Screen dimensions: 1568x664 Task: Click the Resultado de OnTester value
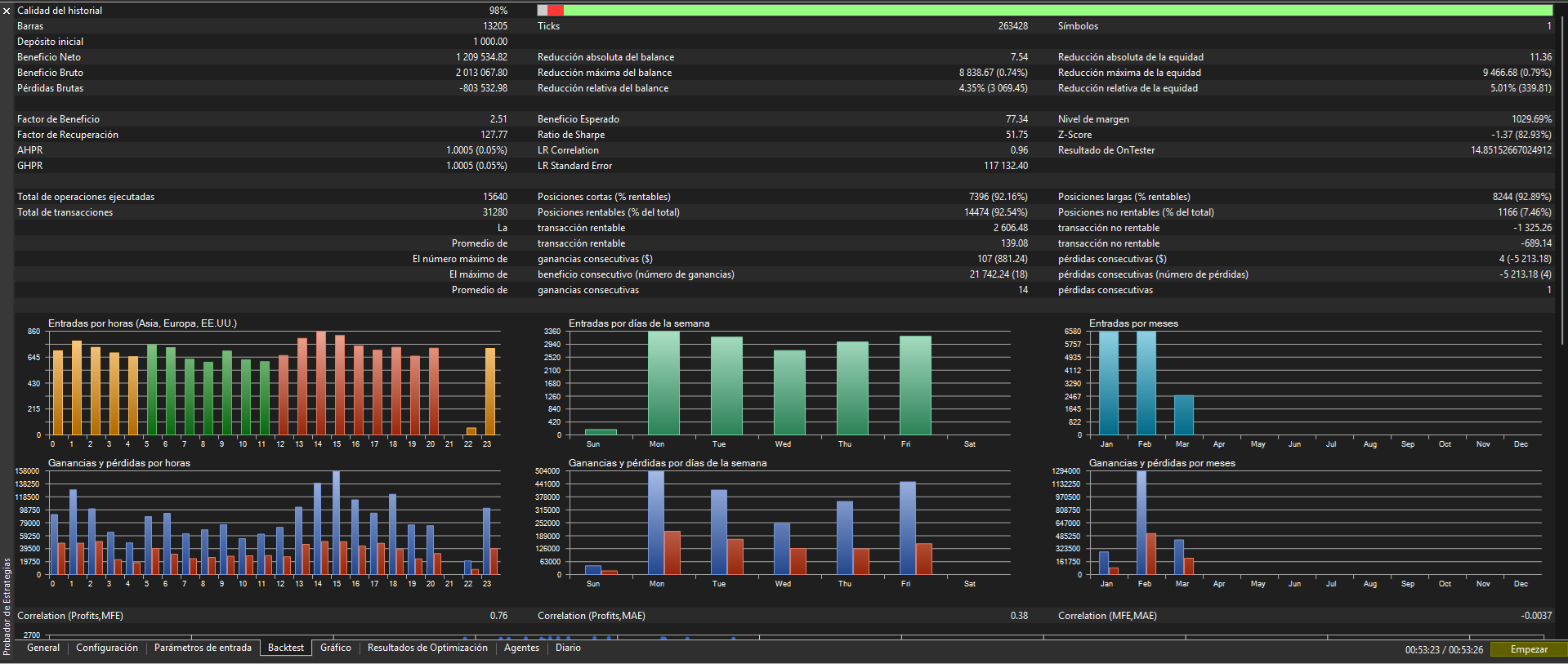(x=1511, y=150)
